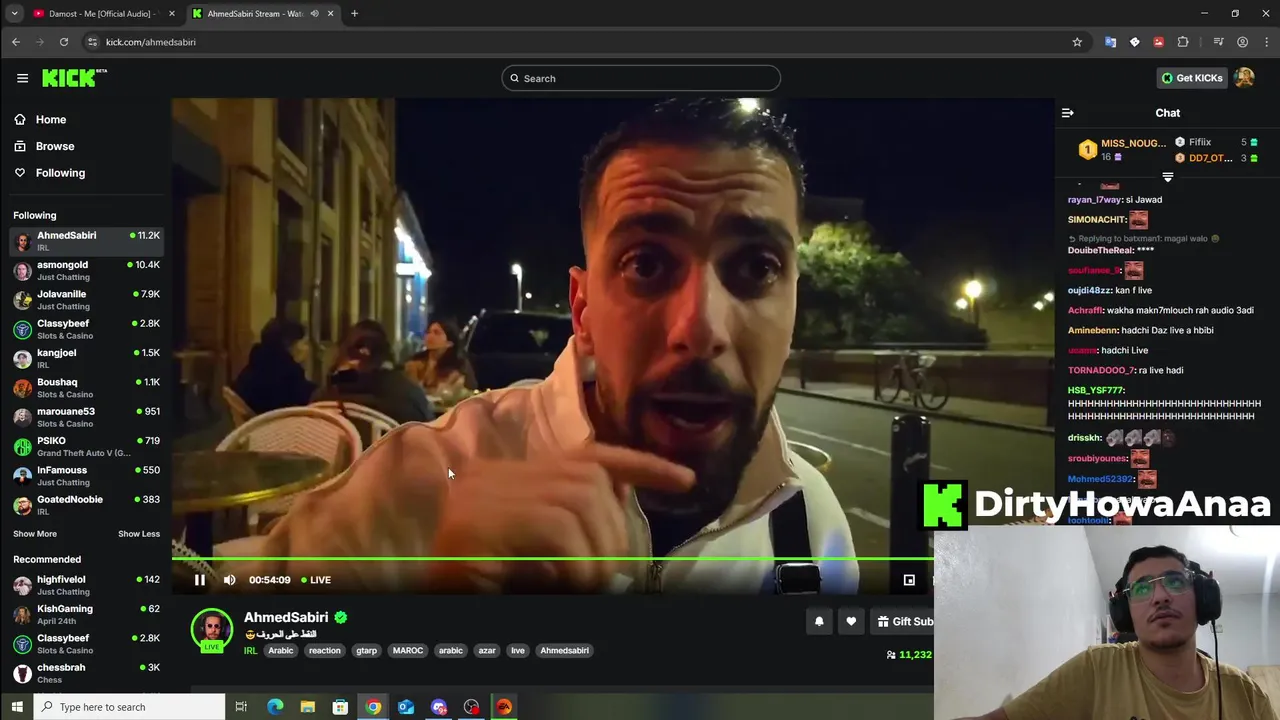The height and width of the screenshot is (720, 1280).
Task: Open Task View on the taskbar
Action: click(241, 707)
